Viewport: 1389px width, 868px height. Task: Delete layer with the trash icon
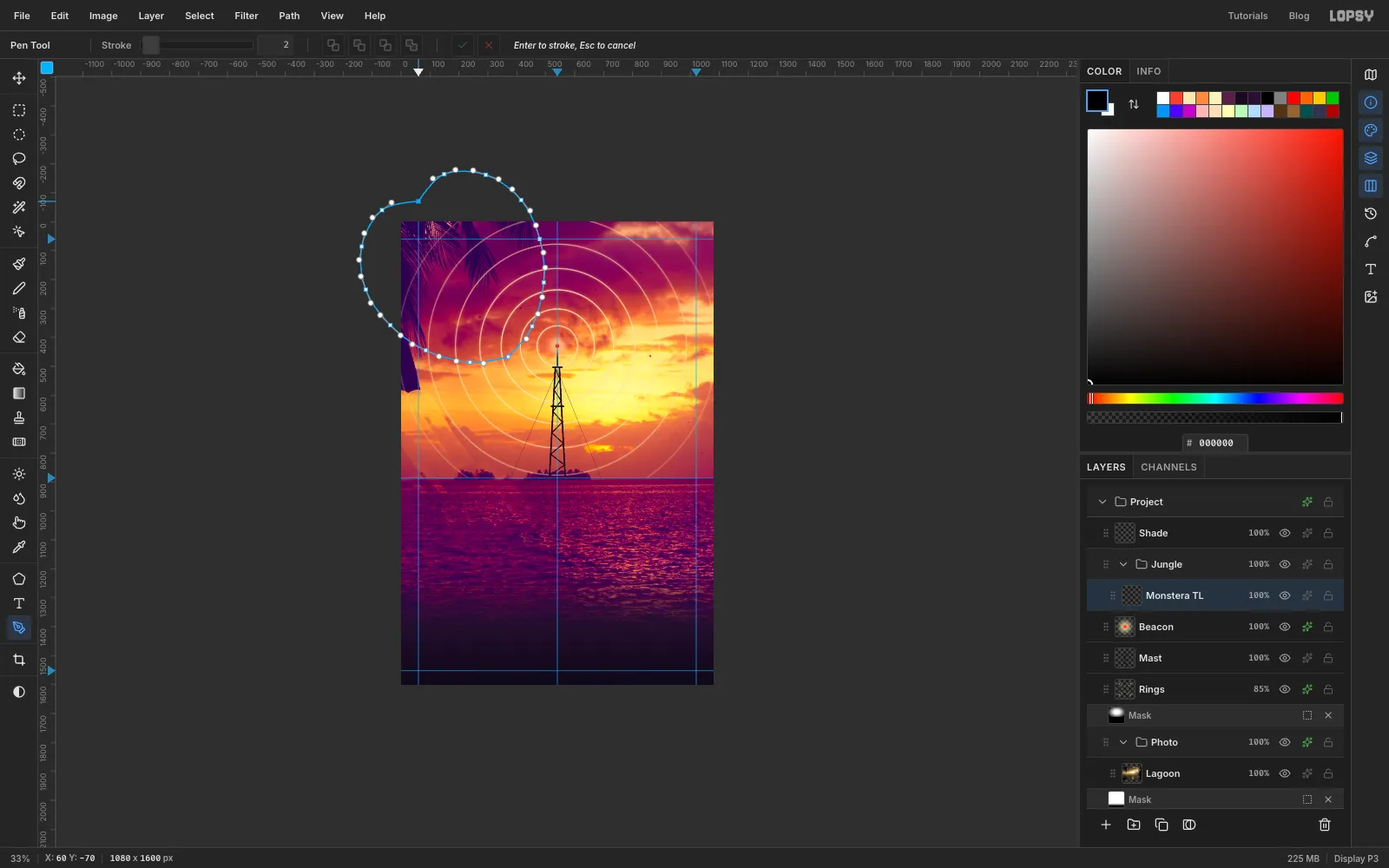coord(1325,825)
